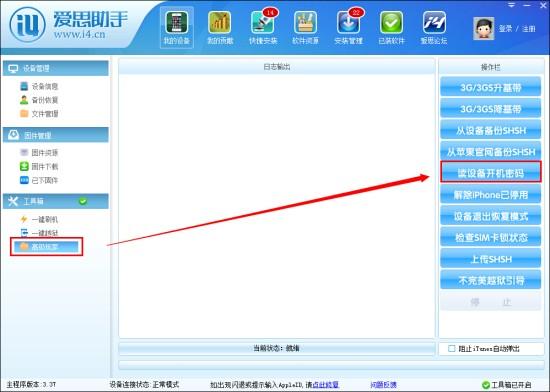Click the 注册 register link

(529, 29)
